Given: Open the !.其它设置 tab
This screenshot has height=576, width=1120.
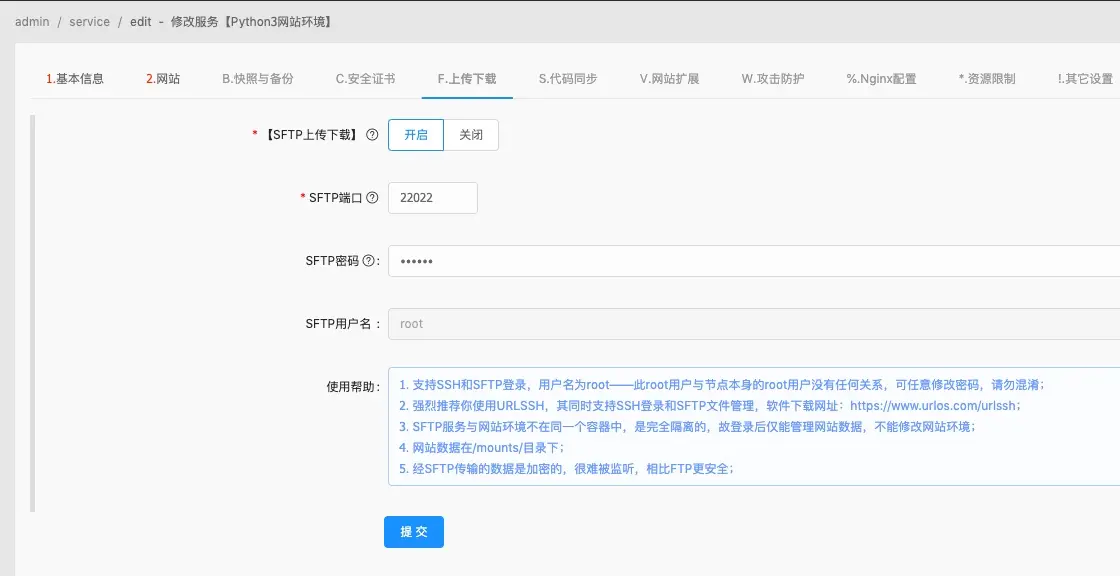Looking at the screenshot, I should 1085,79.
